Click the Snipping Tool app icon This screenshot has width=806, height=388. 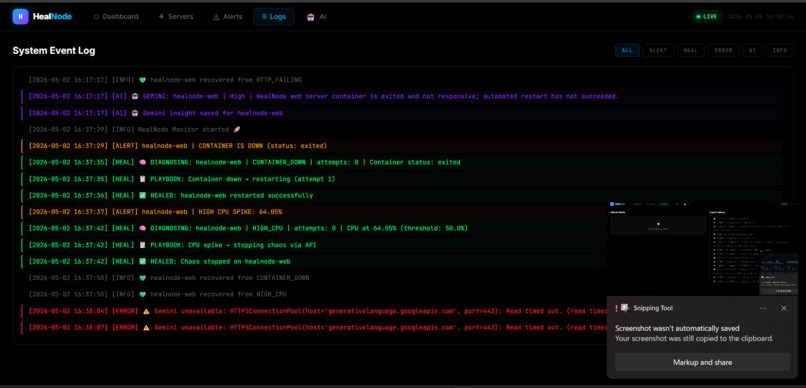[625, 308]
